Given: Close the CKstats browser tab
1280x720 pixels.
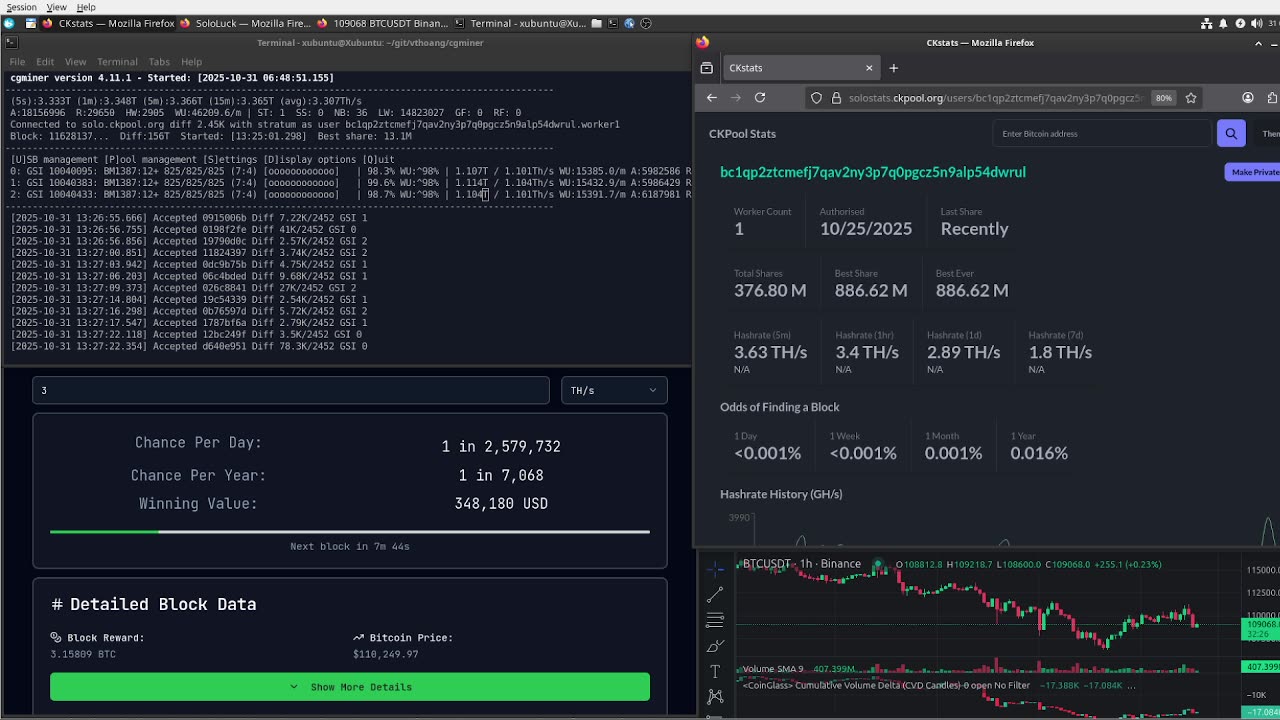Looking at the screenshot, I should pyautogui.click(x=869, y=68).
